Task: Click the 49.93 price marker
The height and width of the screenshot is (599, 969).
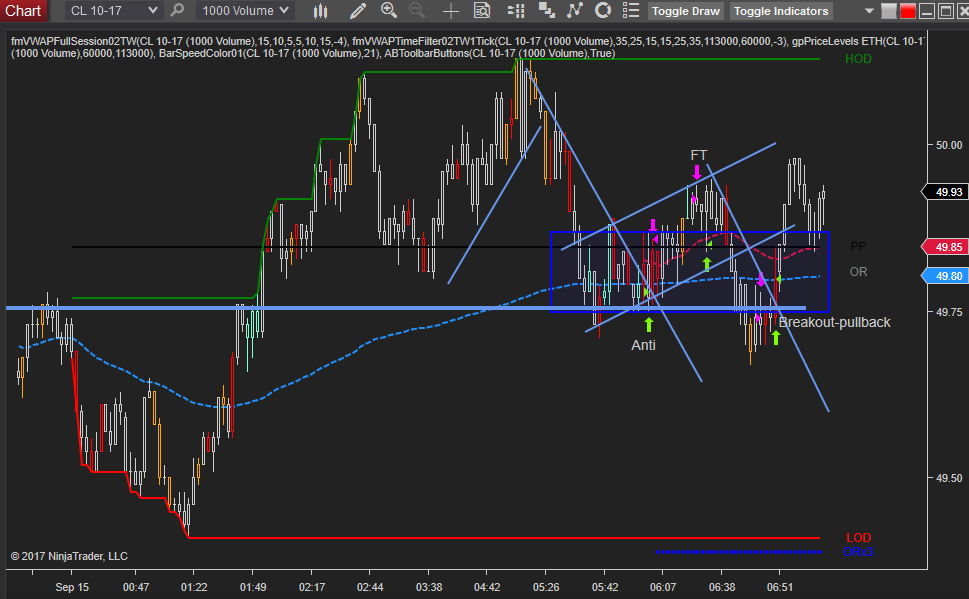Action: (x=945, y=192)
